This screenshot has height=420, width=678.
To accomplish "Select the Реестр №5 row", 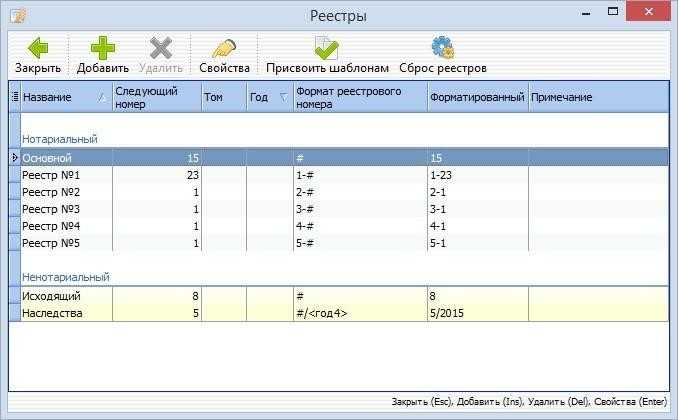I will pyautogui.click(x=344, y=243).
